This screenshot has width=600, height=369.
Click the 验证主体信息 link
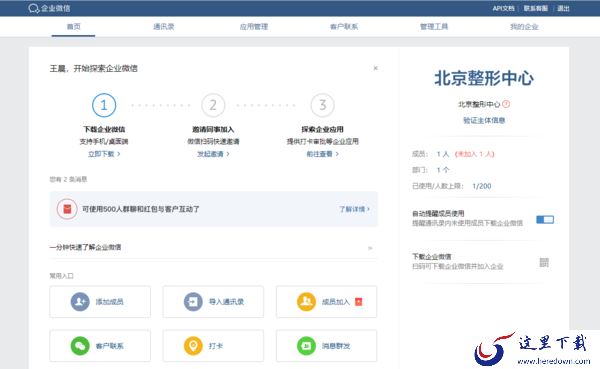pos(484,121)
